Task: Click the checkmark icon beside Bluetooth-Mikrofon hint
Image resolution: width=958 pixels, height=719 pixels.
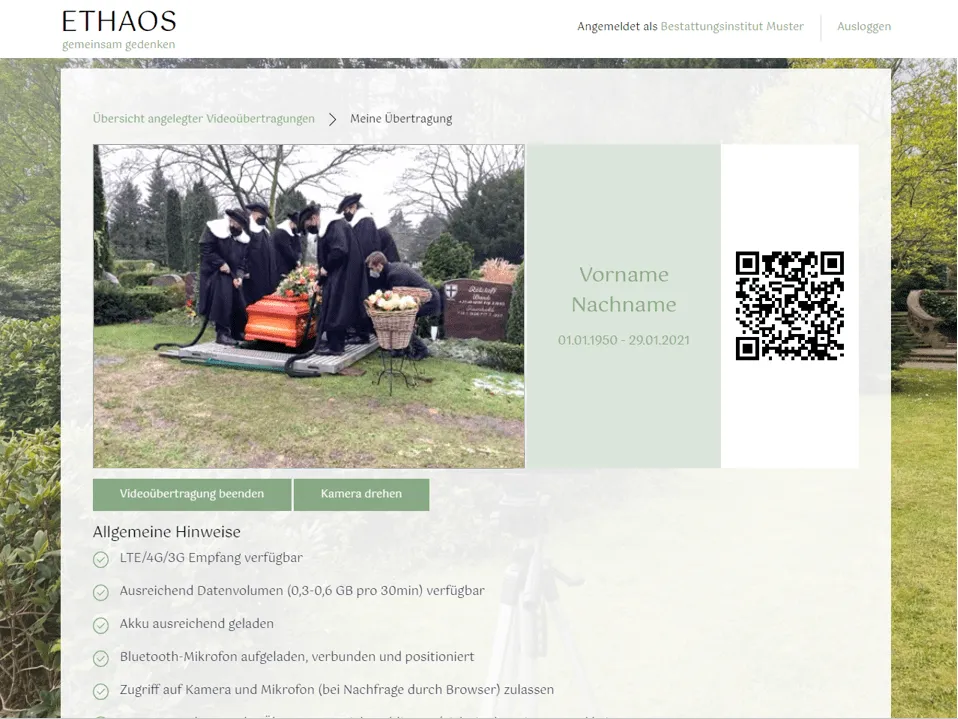Action: [x=101, y=658]
